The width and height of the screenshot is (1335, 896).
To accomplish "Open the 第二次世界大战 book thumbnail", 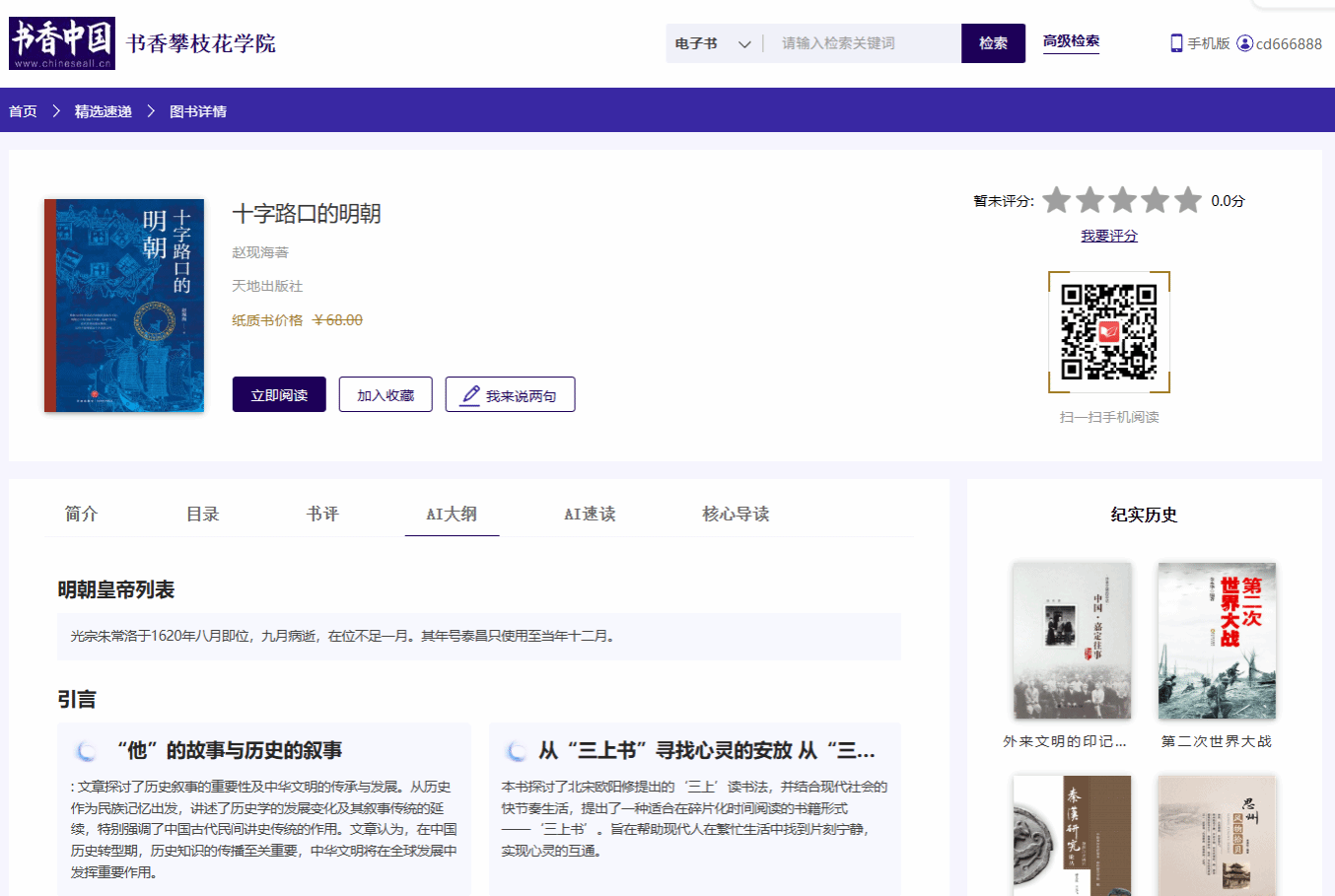I will pyautogui.click(x=1217, y=641).
